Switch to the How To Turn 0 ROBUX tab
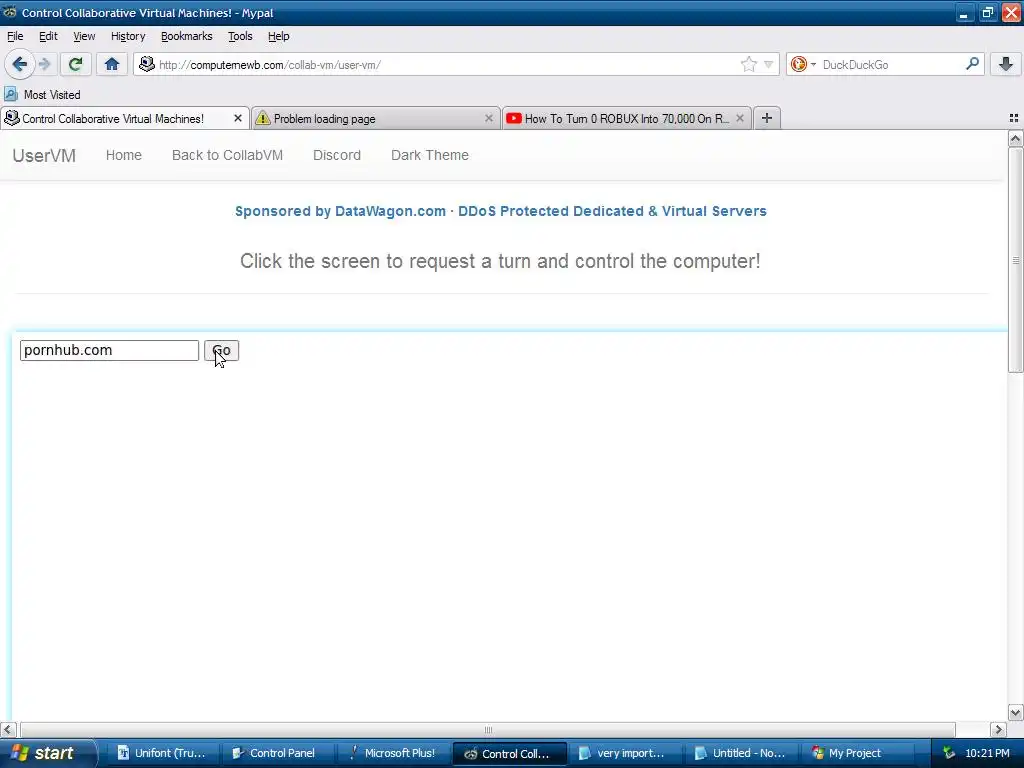Image resolution: width=1024 pixels, height=768 pixels. coord(626,118)
